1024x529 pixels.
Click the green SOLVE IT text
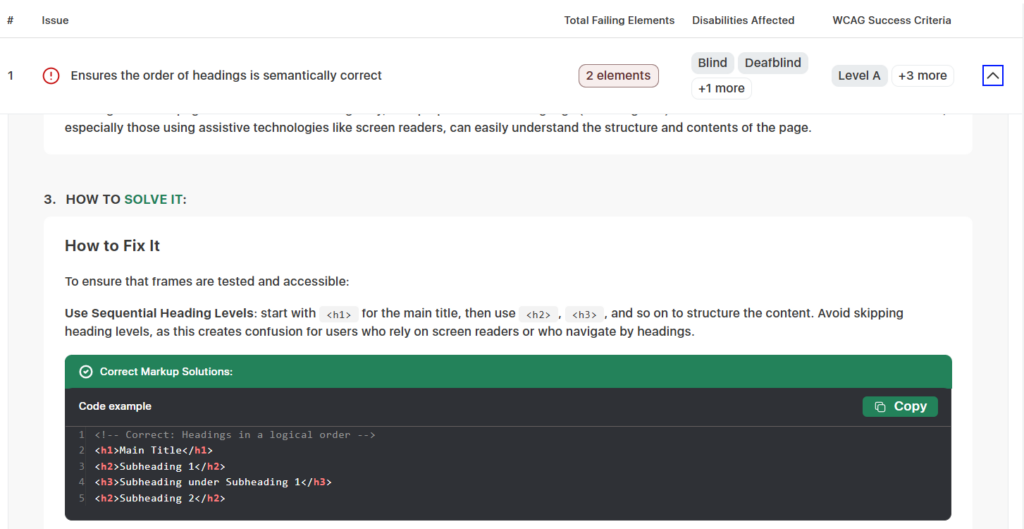(153, 200)
